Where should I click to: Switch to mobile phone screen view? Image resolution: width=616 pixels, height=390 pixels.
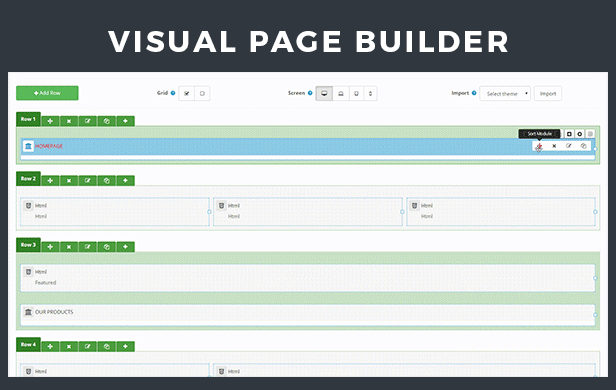pos(370,93)
